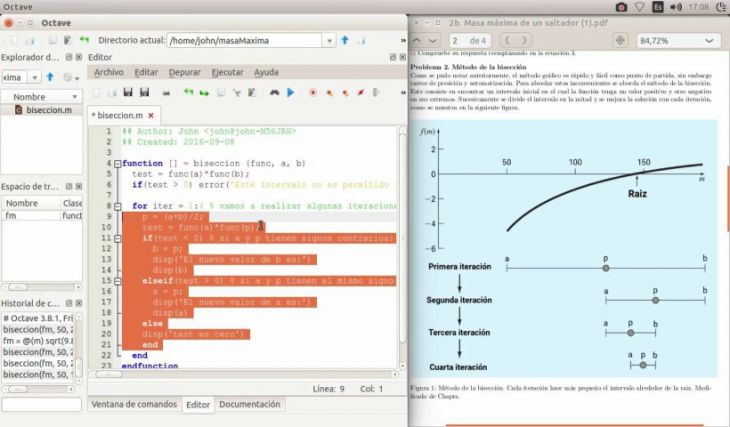Open find and replace with binoculars icon

[274, 92]
